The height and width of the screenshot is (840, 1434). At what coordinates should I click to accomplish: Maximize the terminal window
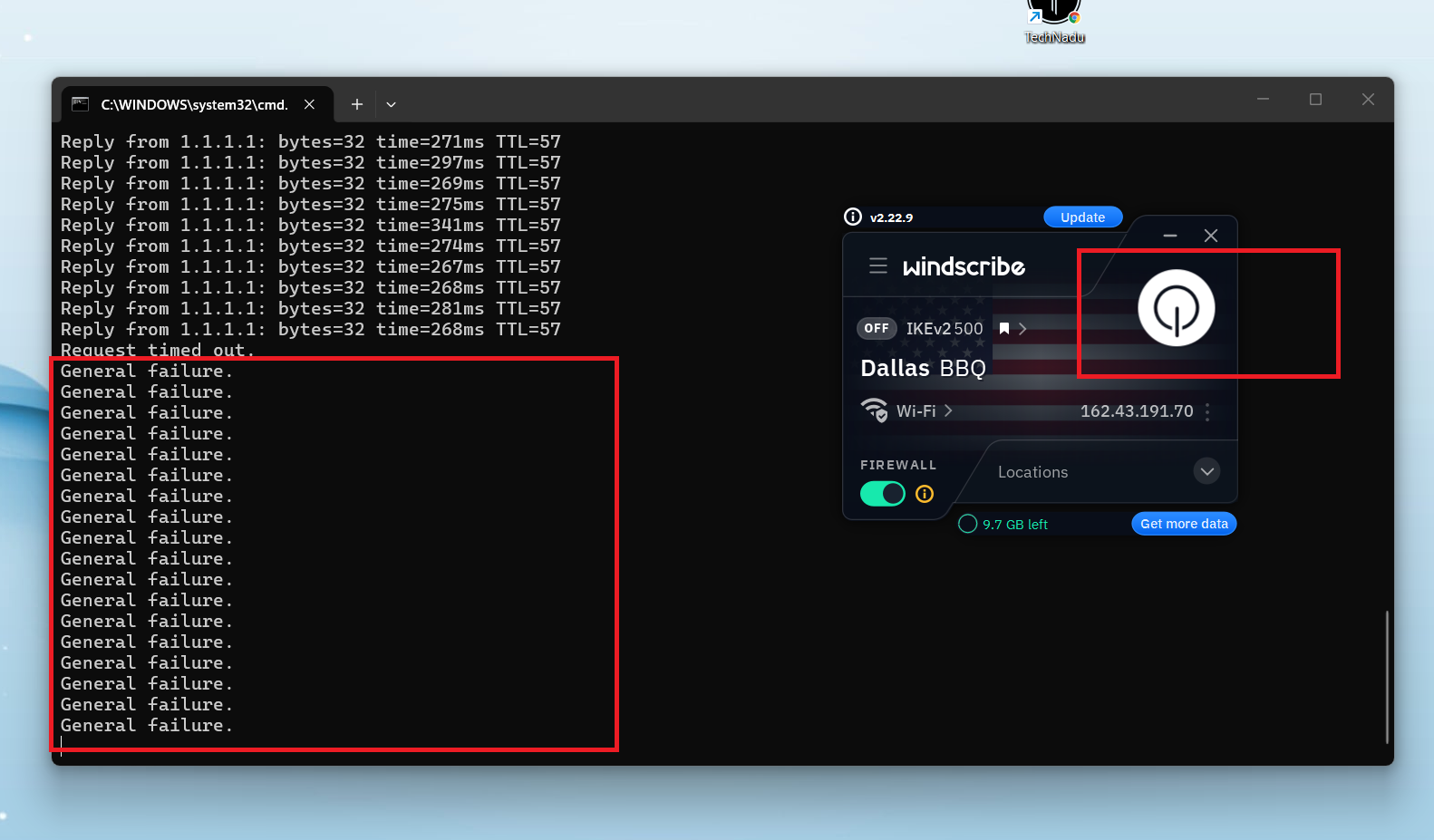point(1315,99)
